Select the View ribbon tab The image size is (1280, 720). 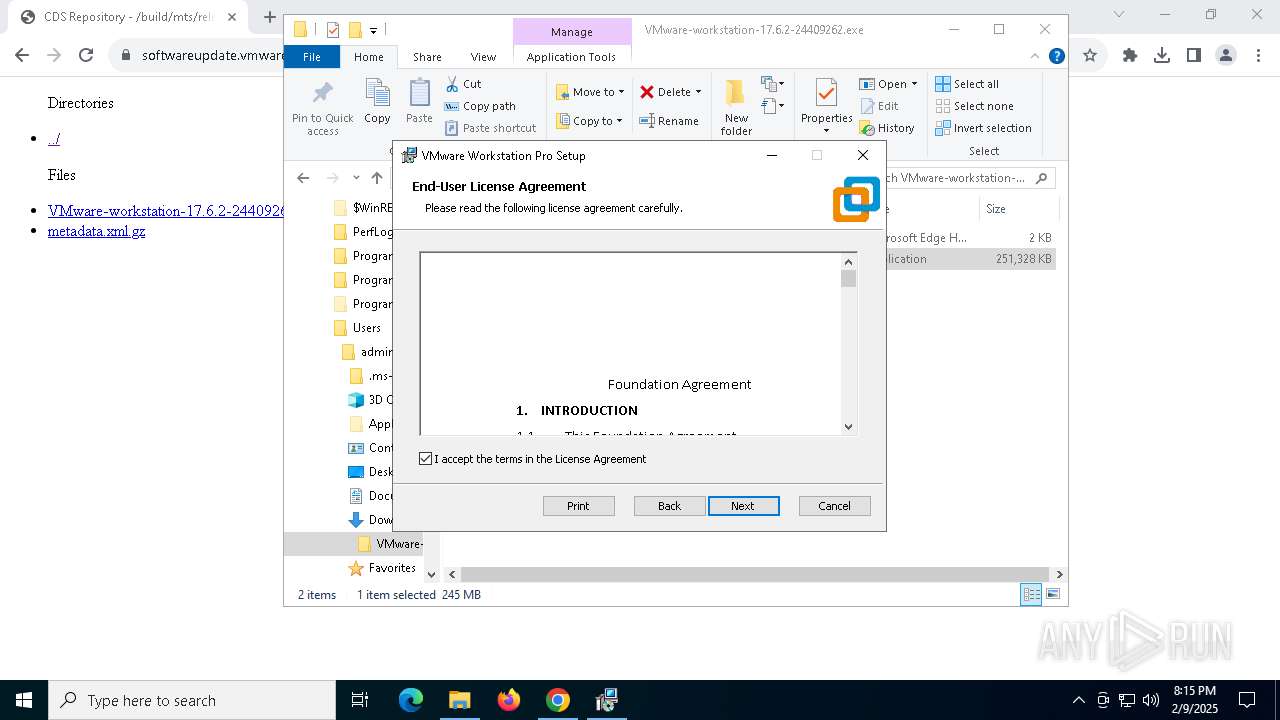[483, 57]
